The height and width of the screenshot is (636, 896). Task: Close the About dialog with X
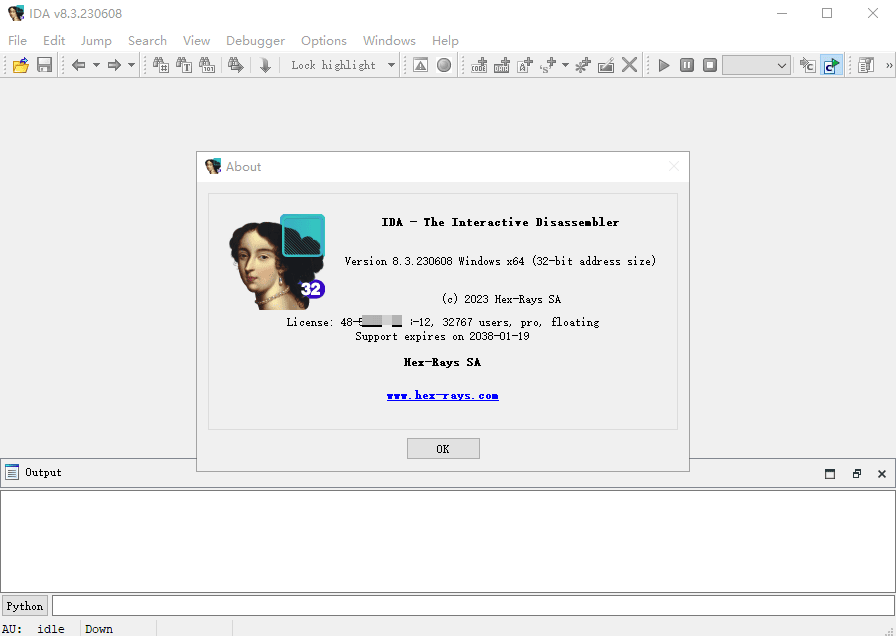pyautogui.click(x=674, y=166)
